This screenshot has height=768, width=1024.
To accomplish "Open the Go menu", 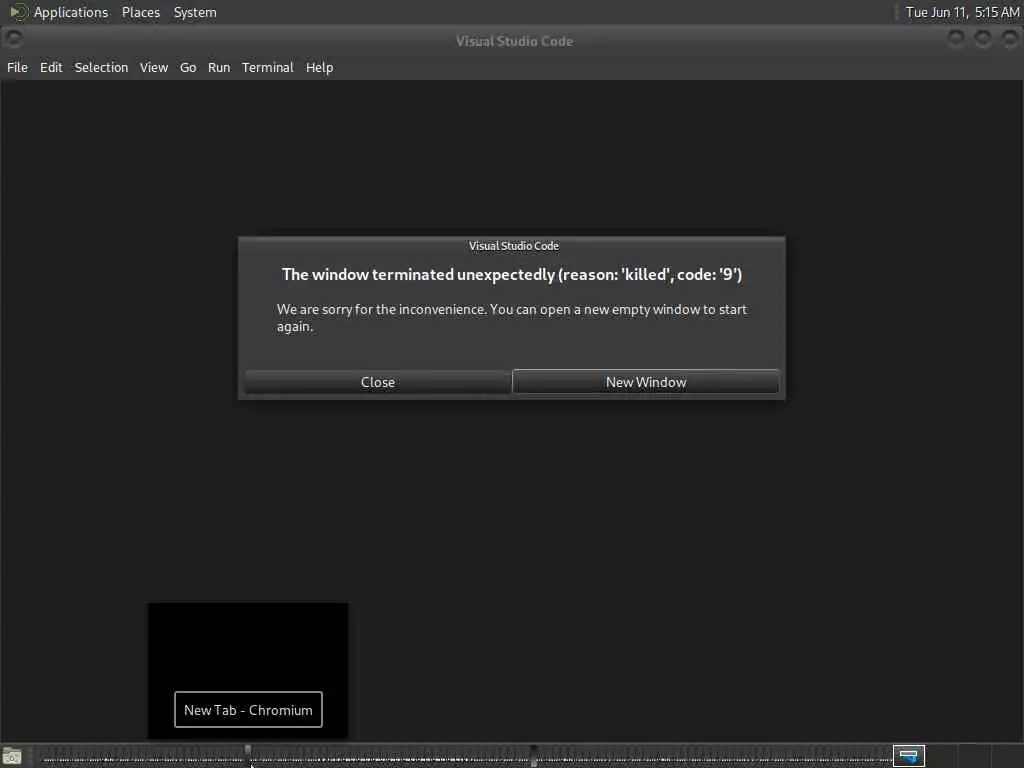I will [188, 67].
